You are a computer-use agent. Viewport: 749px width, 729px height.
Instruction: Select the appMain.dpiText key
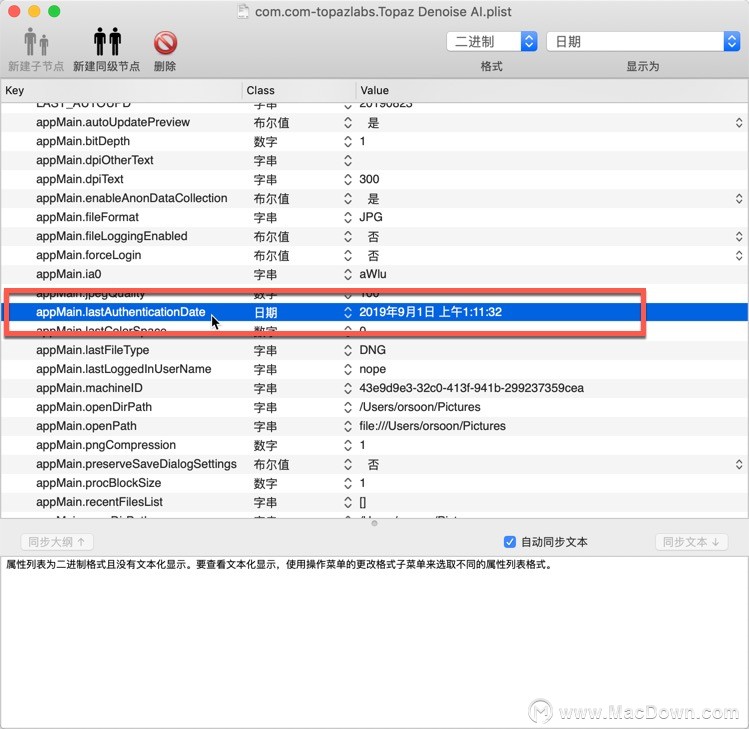pos(80,180)
